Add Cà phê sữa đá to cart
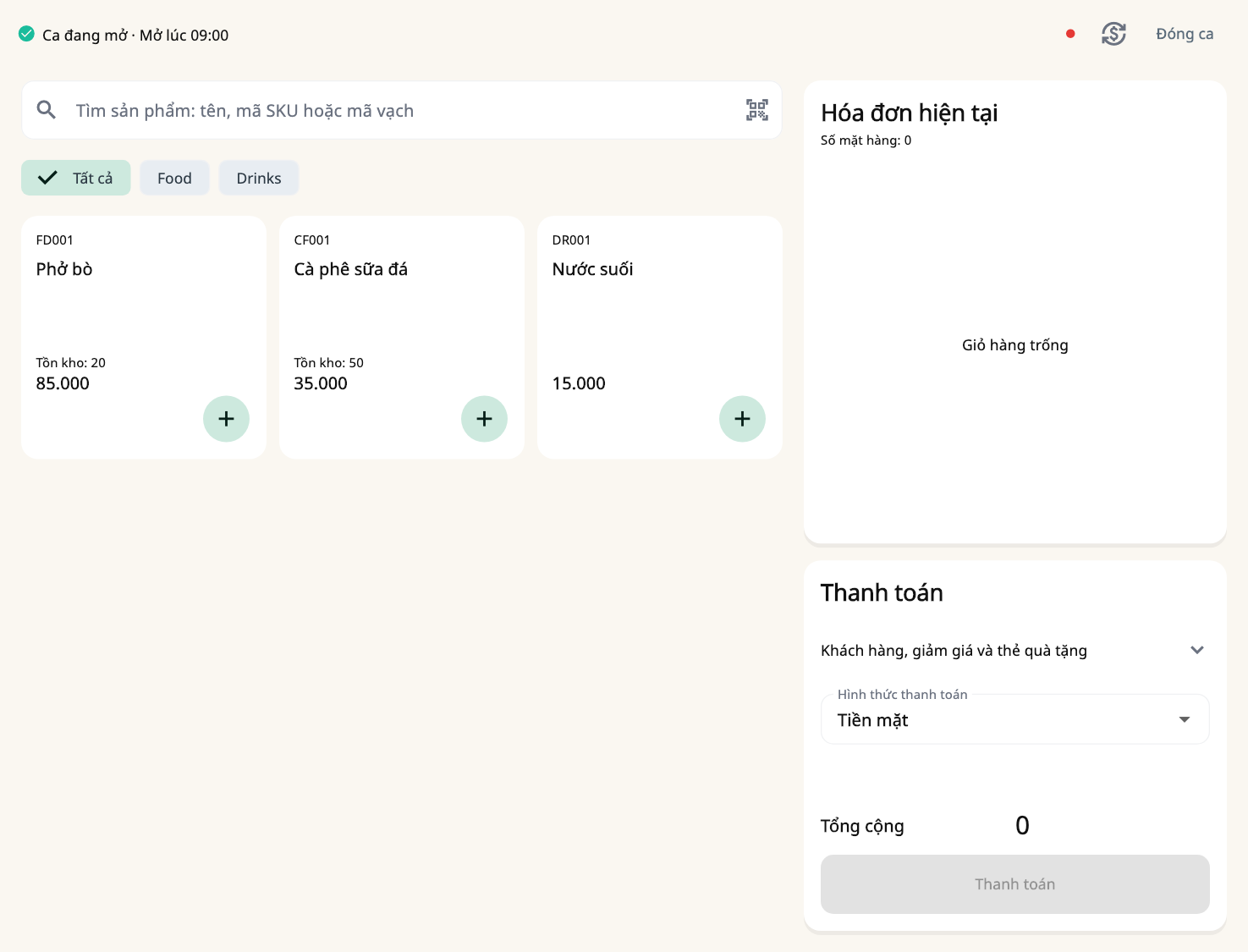 pyautogui.click(x=484, y=419)
